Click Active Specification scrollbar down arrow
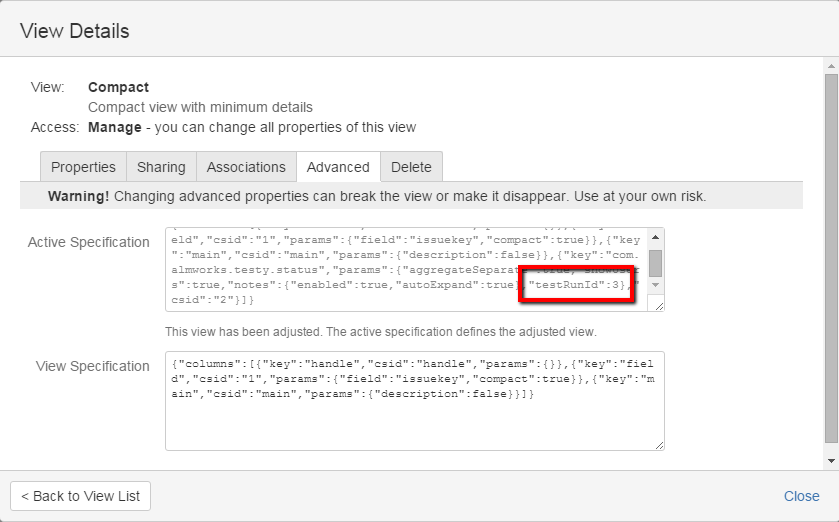The height and width of the screenshot is (522, 839). [x=656, y=285]
